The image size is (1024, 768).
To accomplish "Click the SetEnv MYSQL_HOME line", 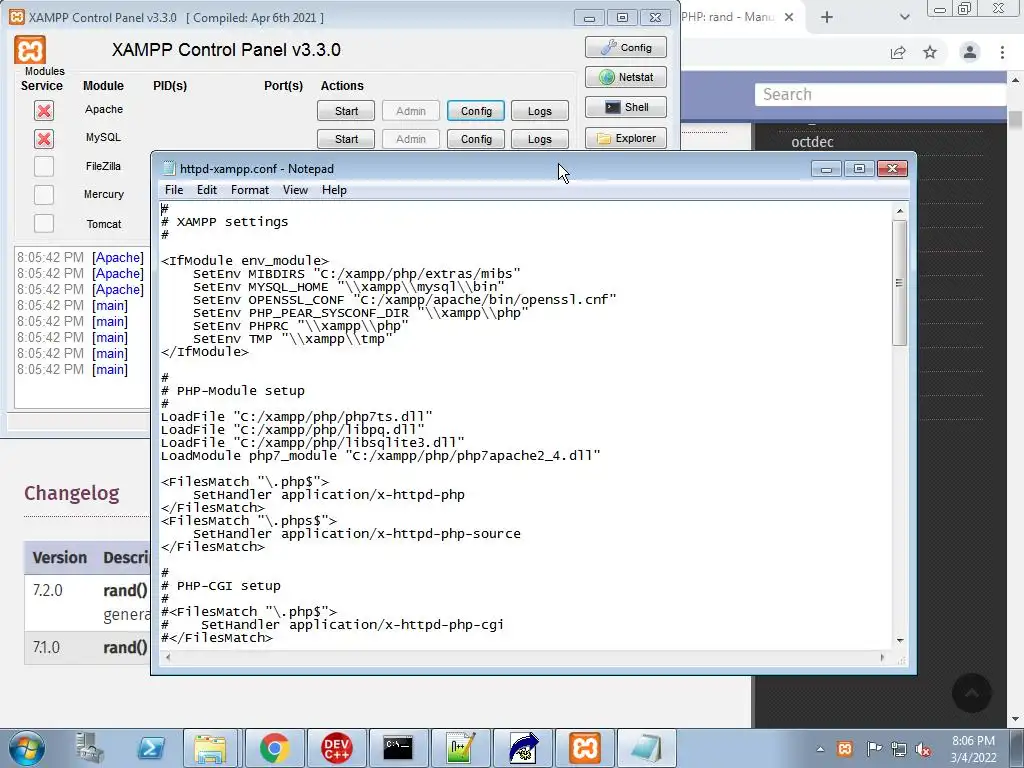I will pyautogui.click(x=349, y=287).
